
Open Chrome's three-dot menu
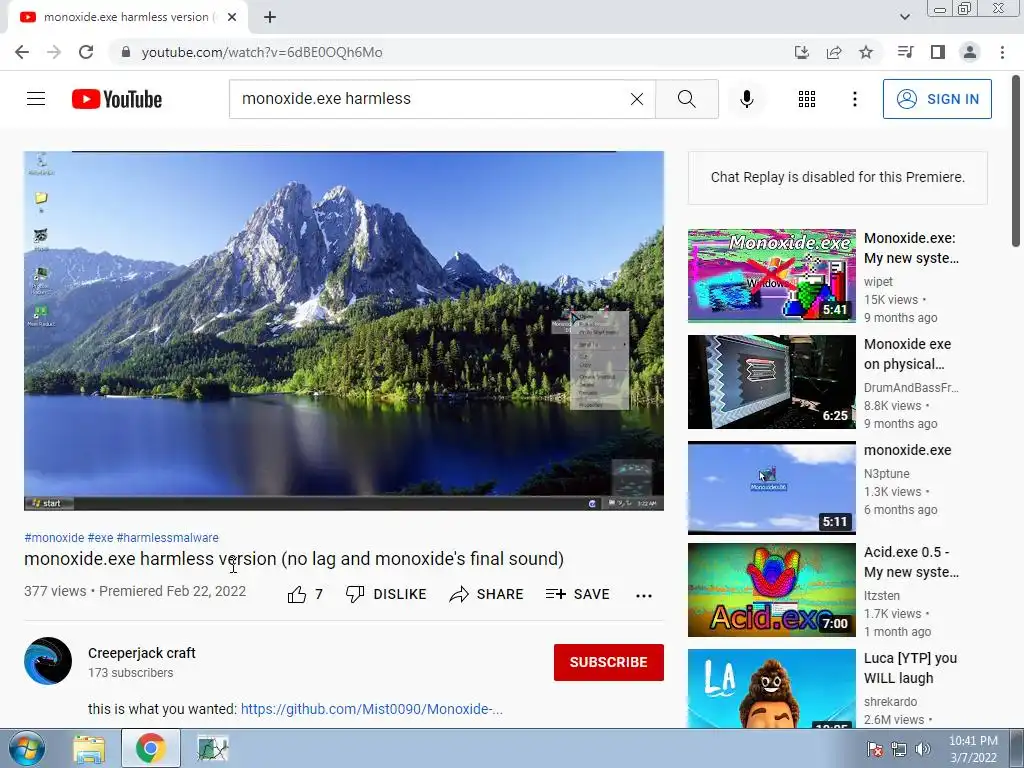coord(1002,52)
